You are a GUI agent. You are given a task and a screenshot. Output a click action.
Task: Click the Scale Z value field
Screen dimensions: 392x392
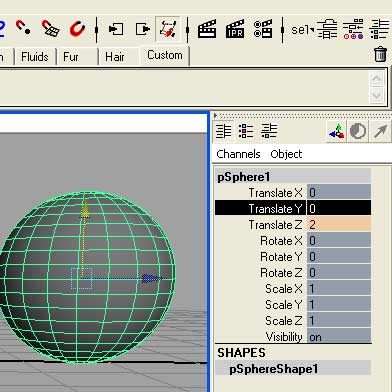(x=339, y=320)
